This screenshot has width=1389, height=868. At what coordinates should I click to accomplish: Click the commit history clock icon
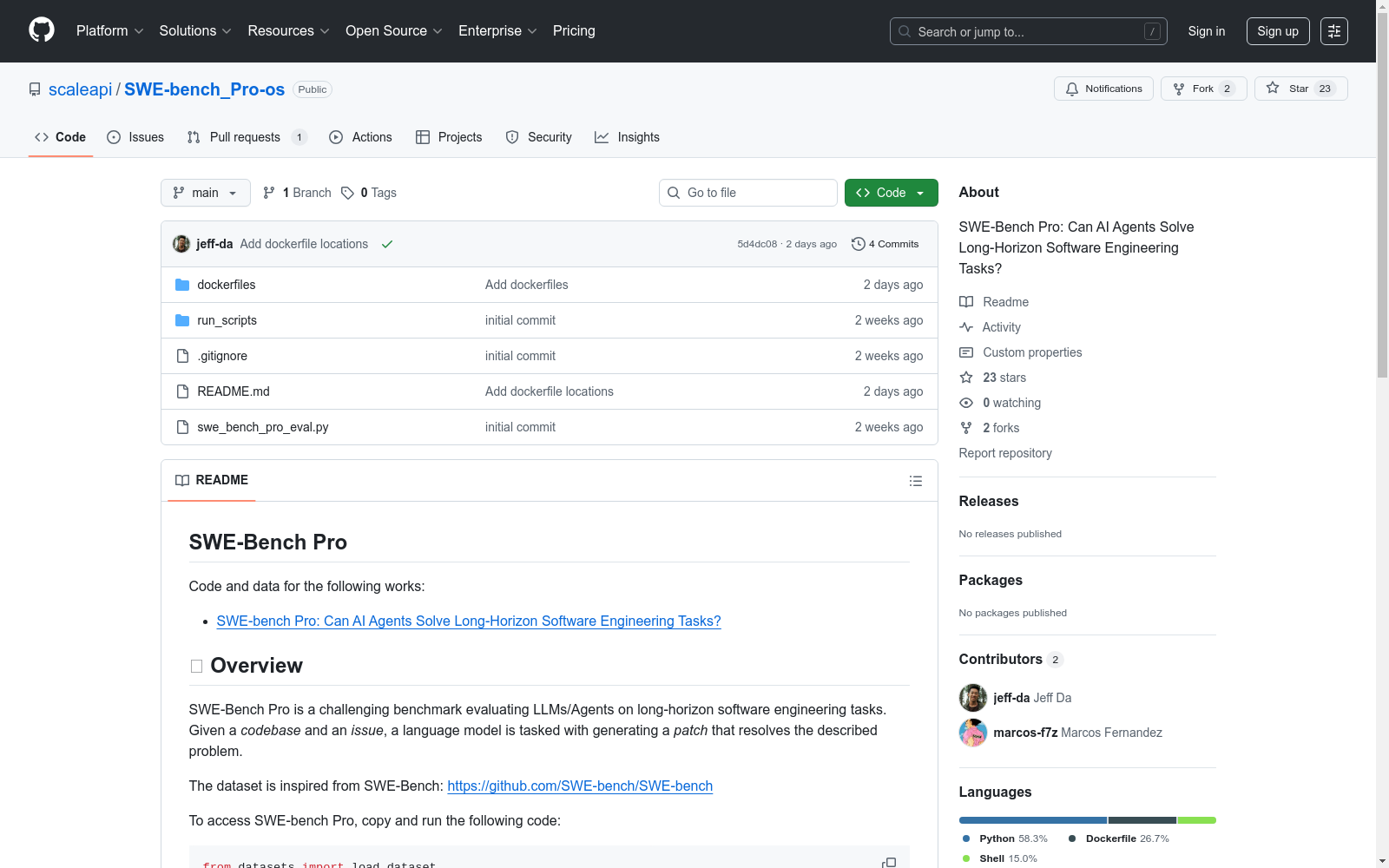pos(859,244)
